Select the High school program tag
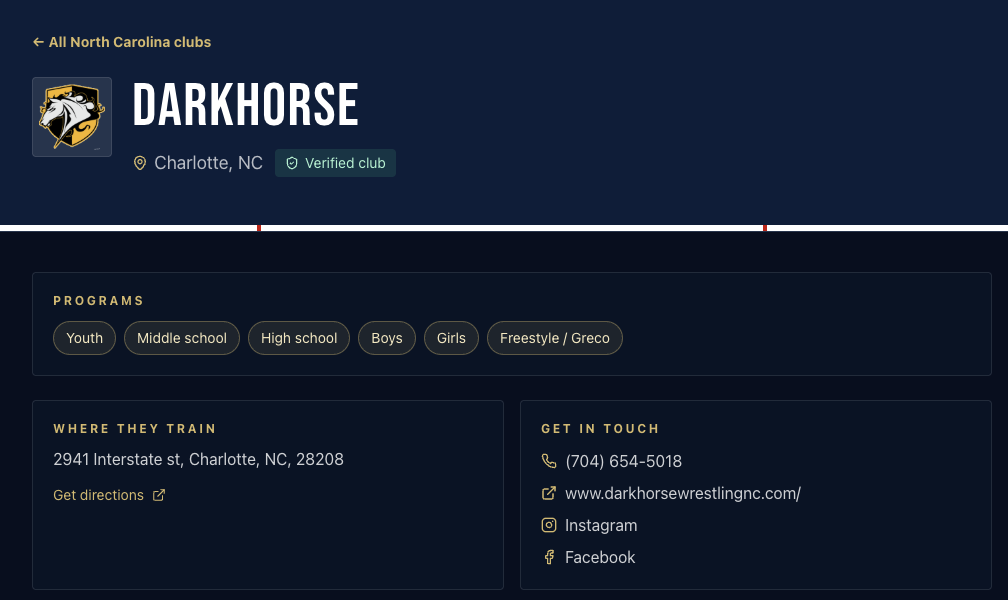The image size is (1008, 600). [299, 338]
